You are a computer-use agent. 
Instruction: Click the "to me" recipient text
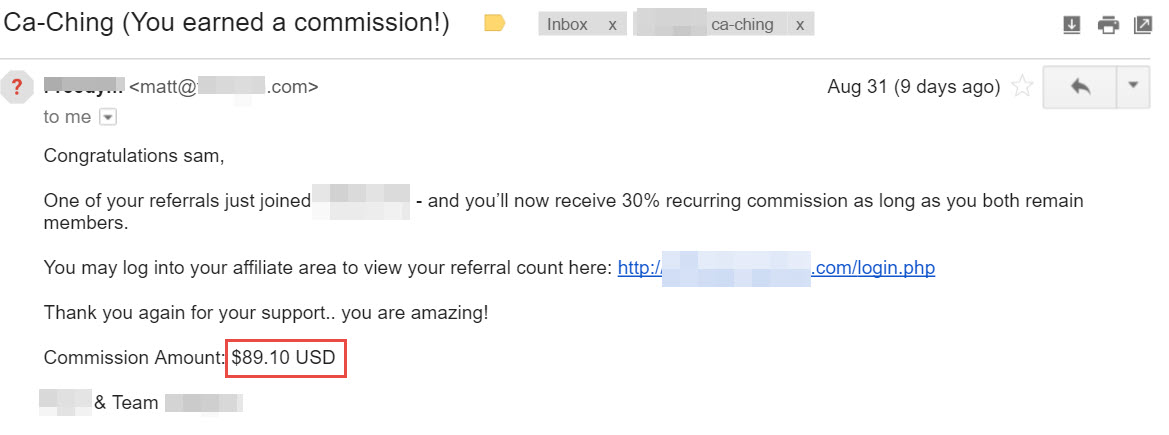67,117
